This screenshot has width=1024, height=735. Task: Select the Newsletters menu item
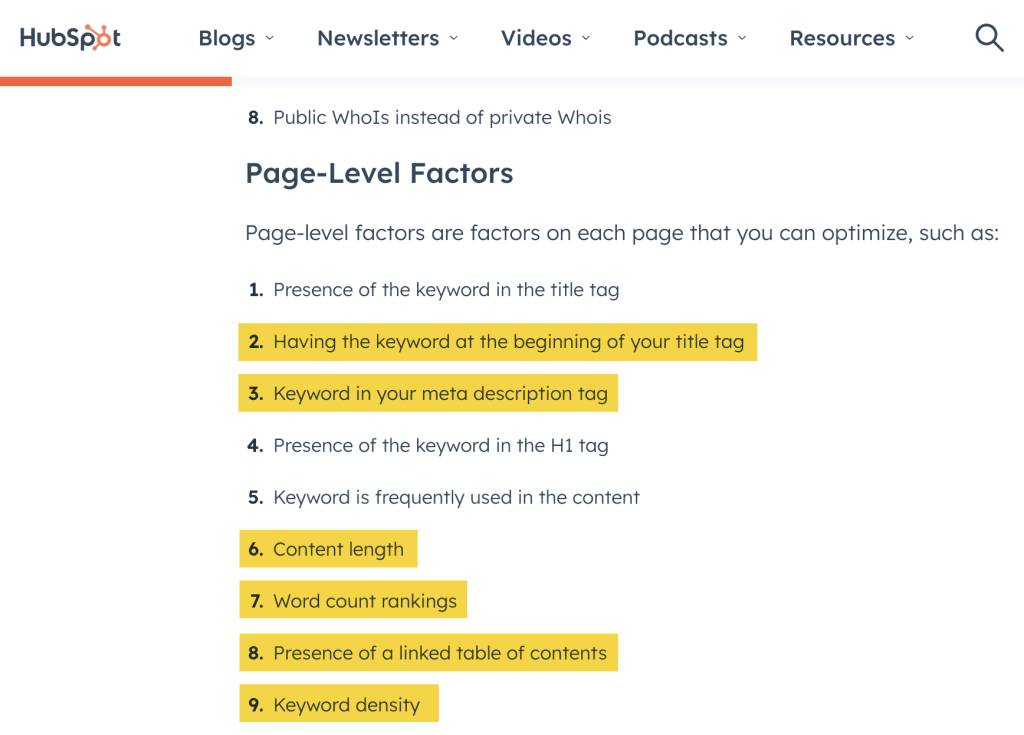click(378, 38)
